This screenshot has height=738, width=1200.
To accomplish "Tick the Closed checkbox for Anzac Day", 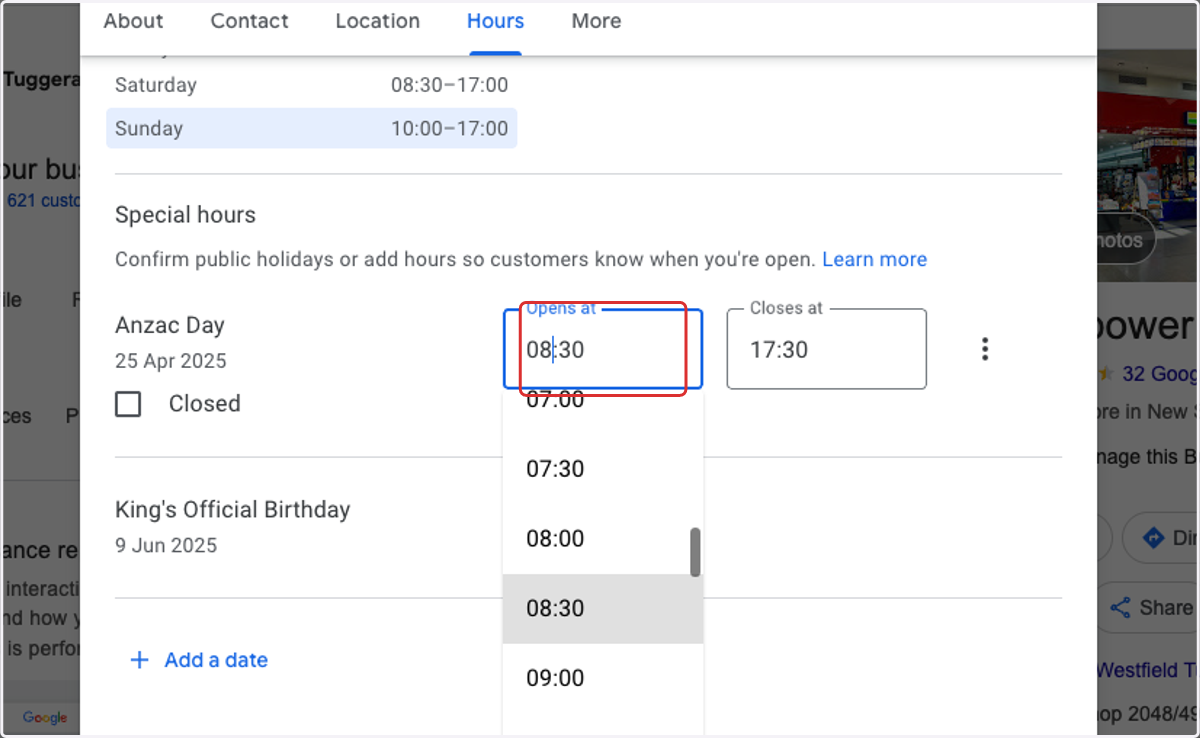I will tap(128, 404).
